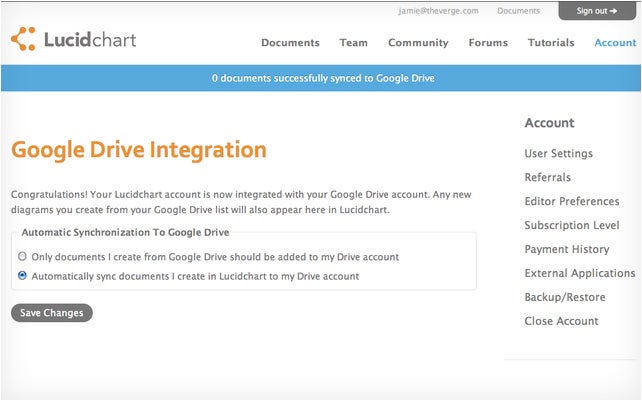Click the Lucidchart wordmark text
This screenshot has height=402, width=642.
click(90, 40)
